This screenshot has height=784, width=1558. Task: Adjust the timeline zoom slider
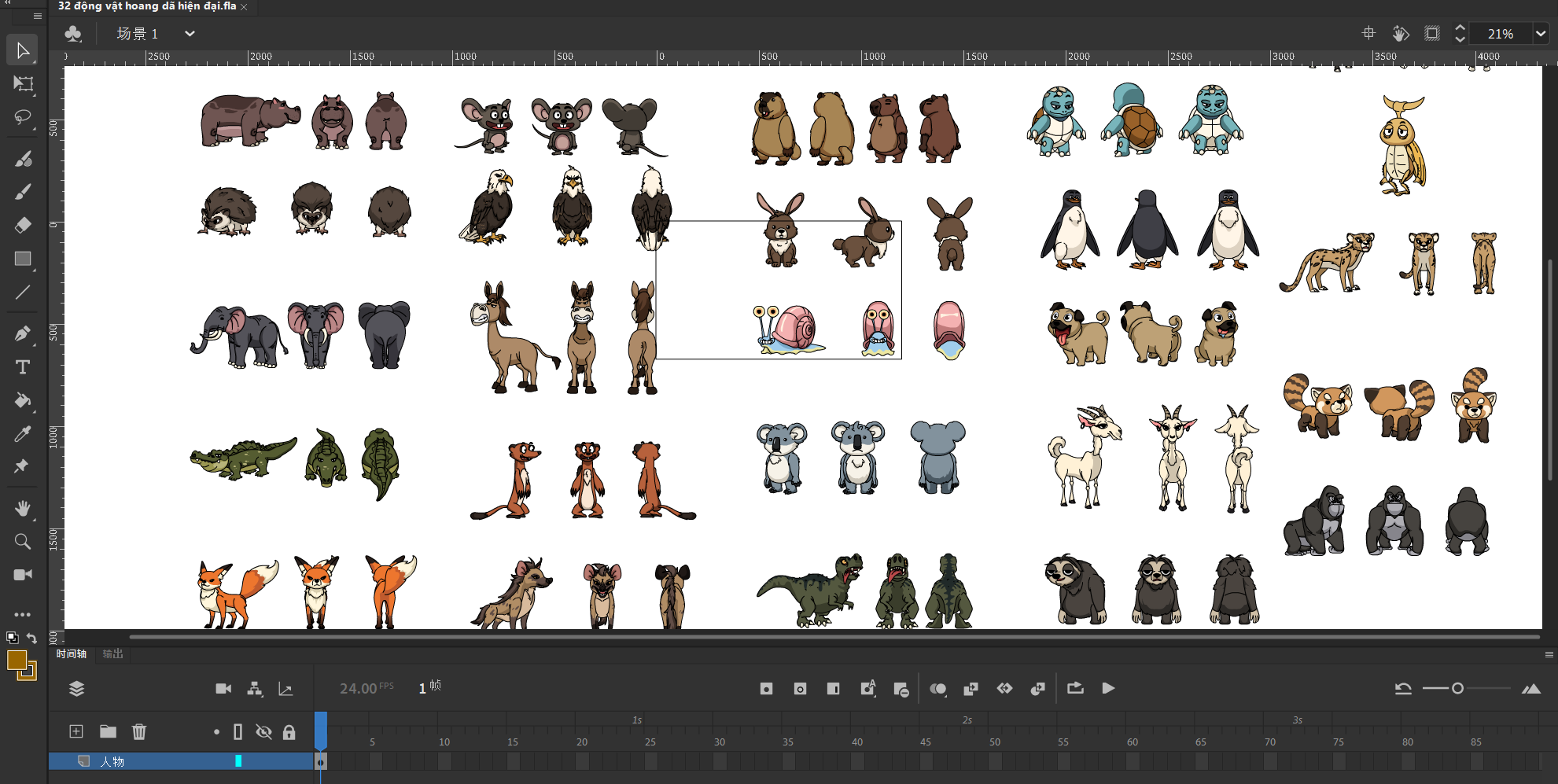(1457, 688)
